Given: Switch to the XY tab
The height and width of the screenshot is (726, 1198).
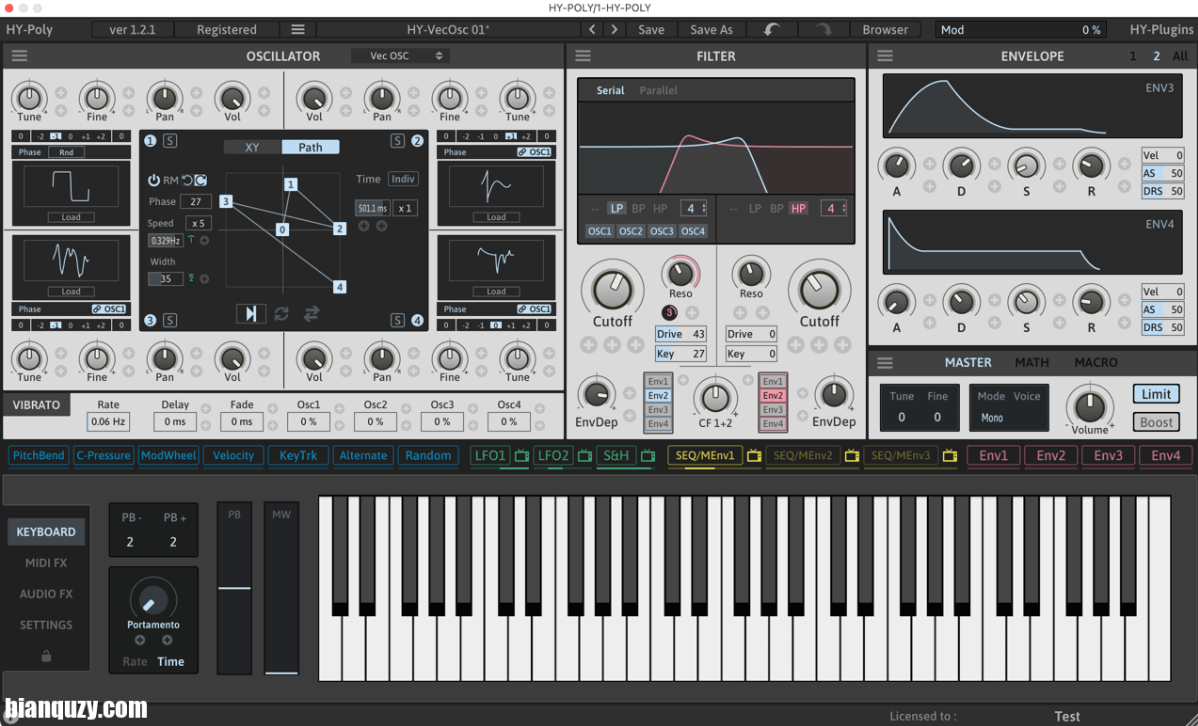Looking at the screenshot, I should click(252, 147).
